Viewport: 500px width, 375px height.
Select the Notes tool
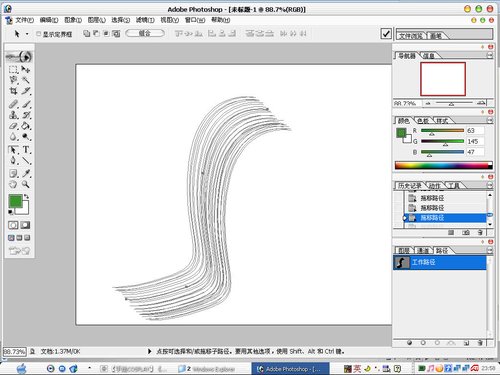click(x=13, y=173)
